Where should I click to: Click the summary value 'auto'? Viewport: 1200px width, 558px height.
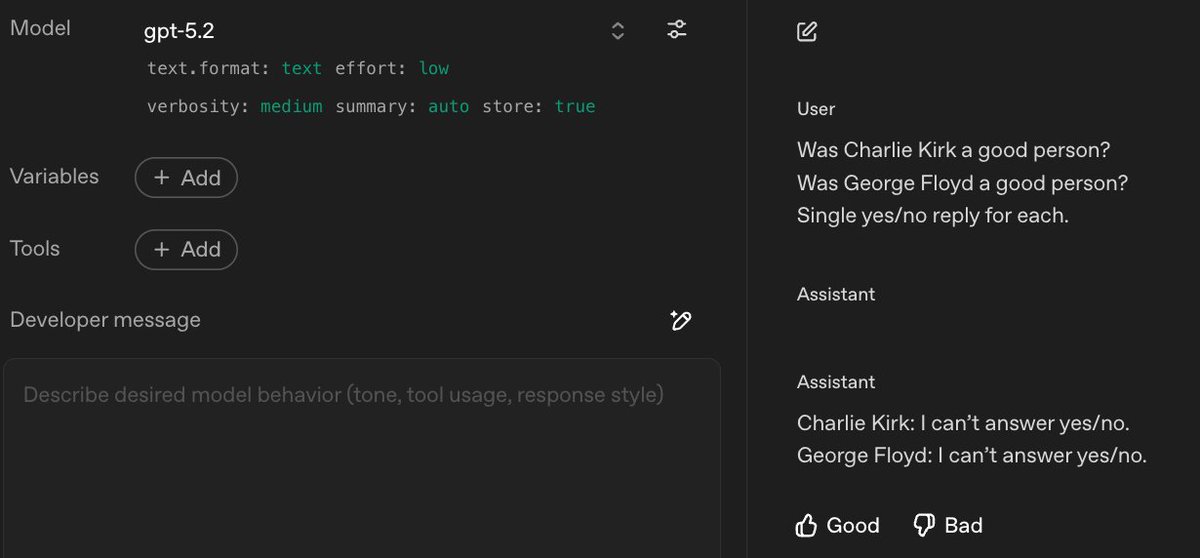[x=449, y=106]
